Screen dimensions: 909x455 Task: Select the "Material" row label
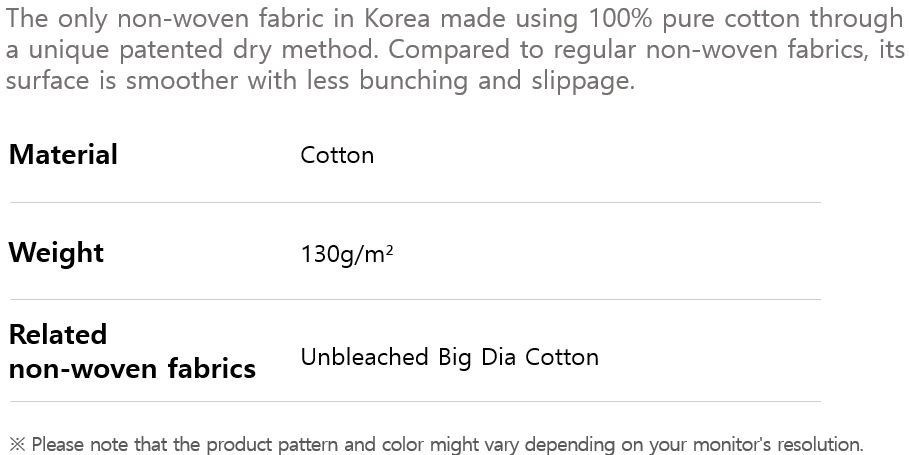tap(63, 155)
